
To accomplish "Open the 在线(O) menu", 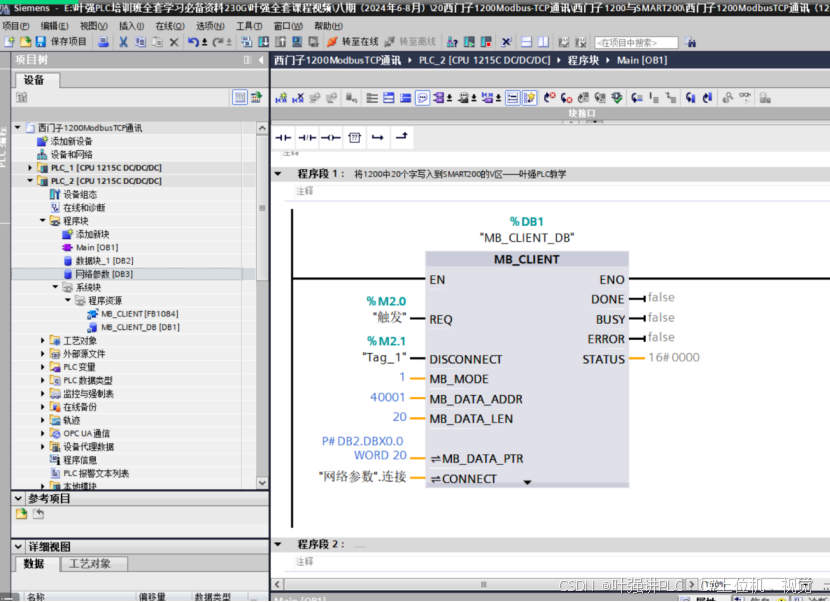I will pyautogui.click(x=170, y=26).
